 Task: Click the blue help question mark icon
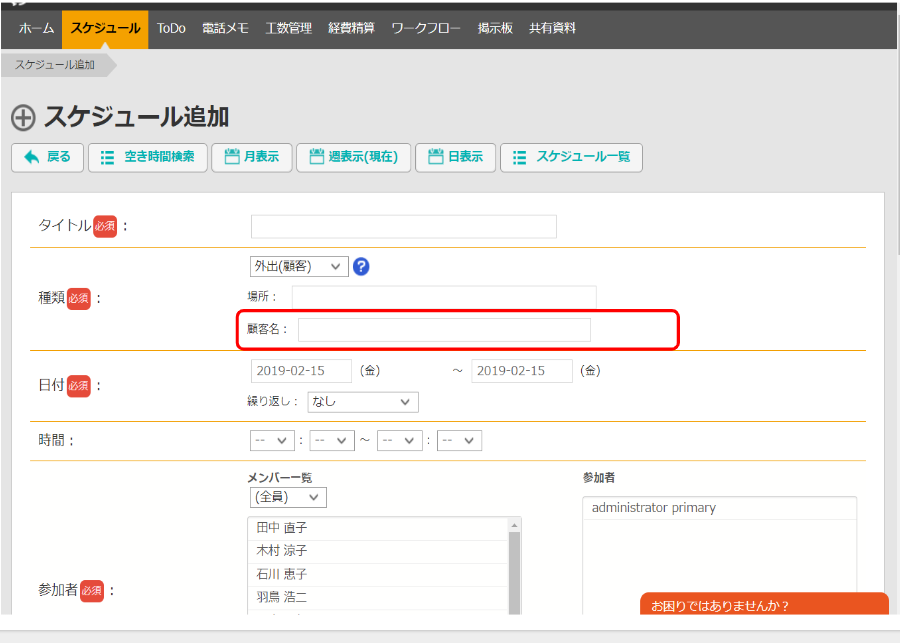pos(361,266)
